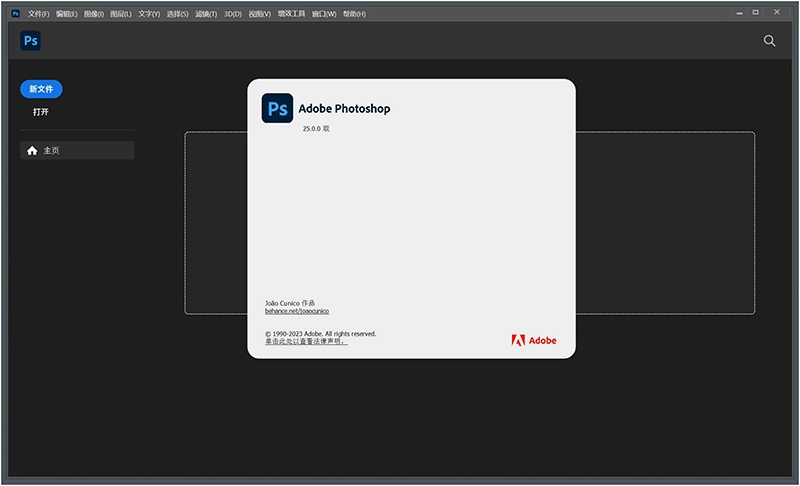Open the 3D(D) menu
The image size is (800, 486).
(x=232, y=14)
